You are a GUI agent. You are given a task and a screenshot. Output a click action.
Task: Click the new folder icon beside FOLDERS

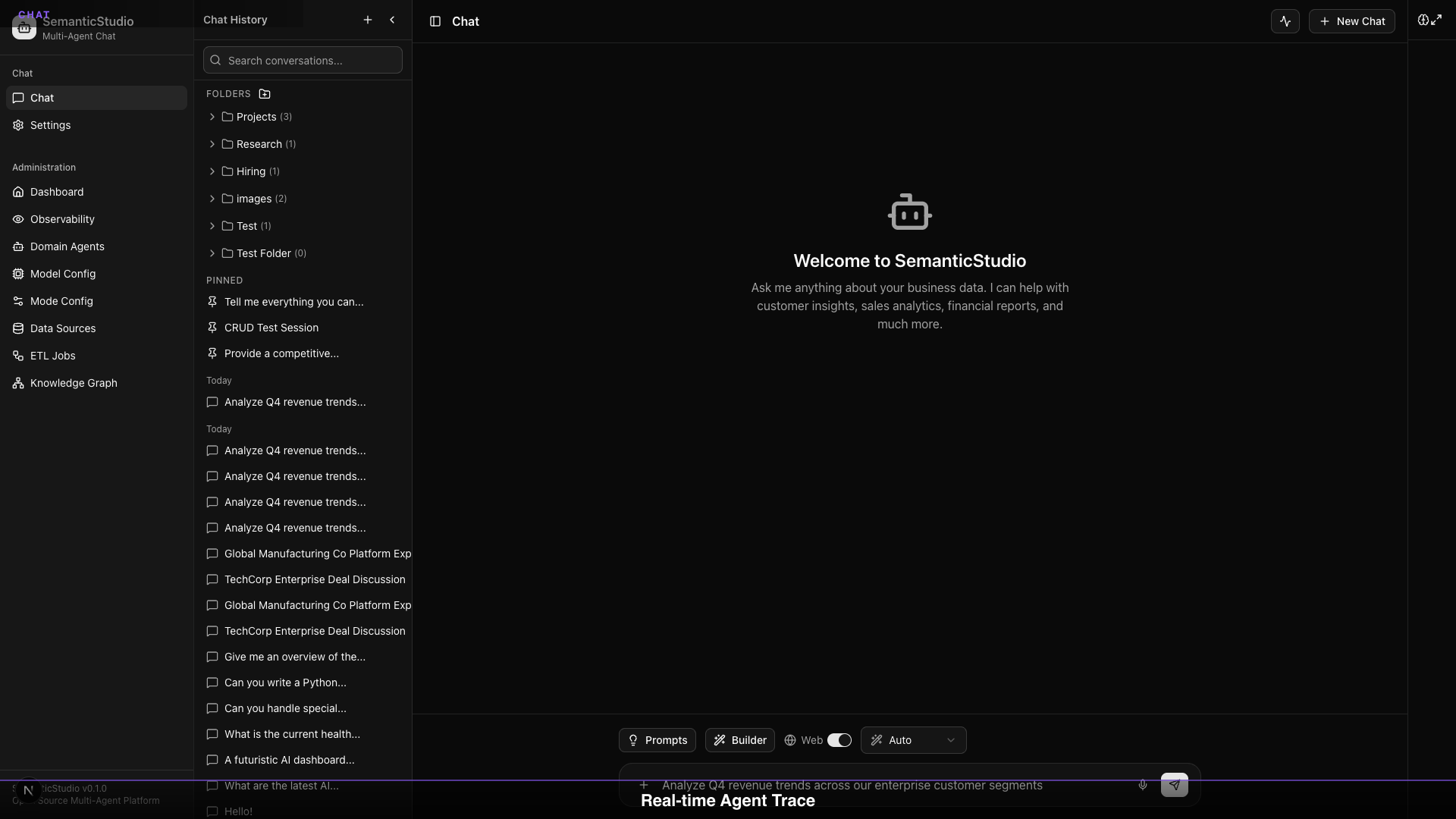click(x=265, y=94)
